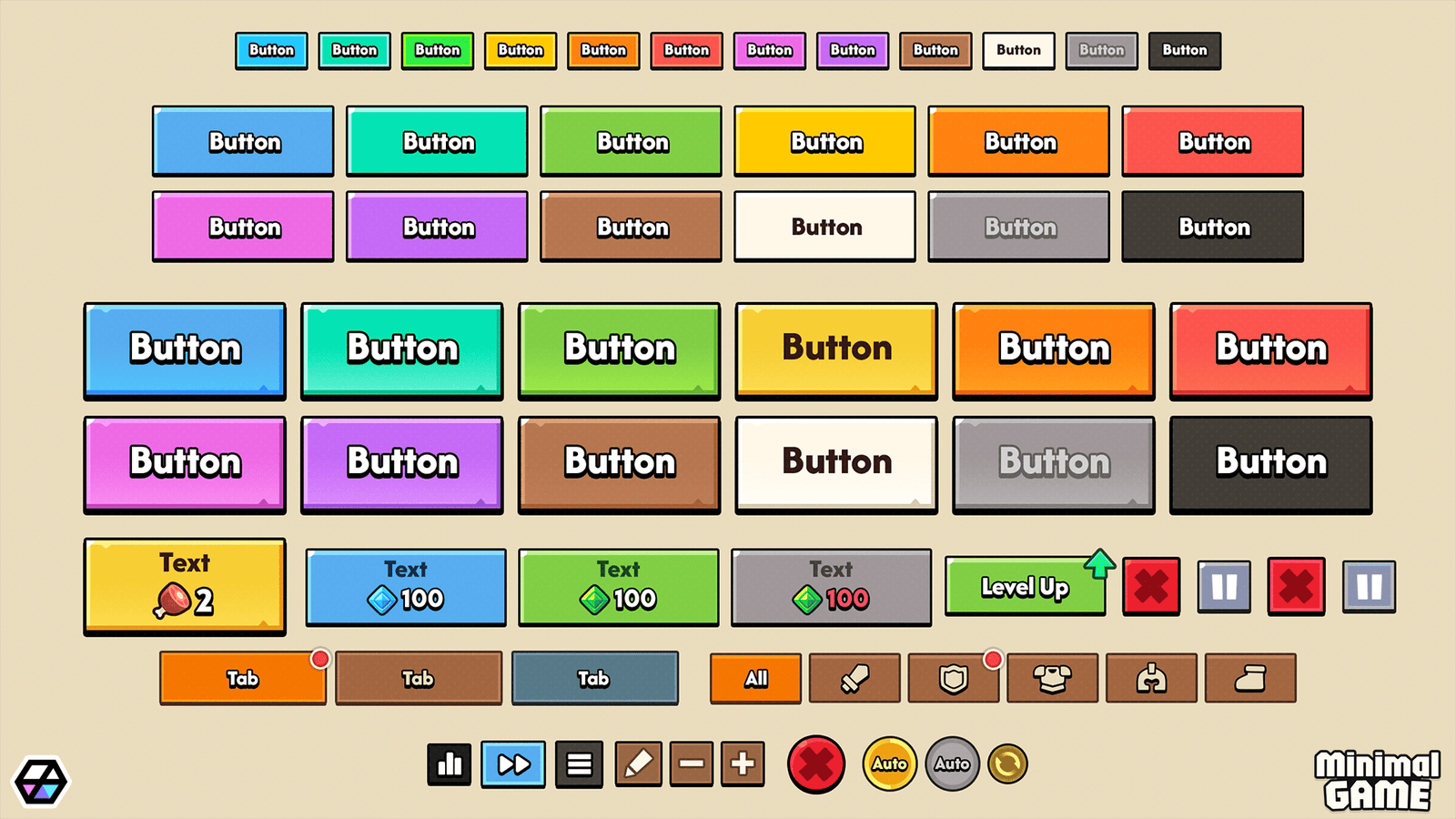The height and width of the screenshot is (819, 1456).
Task: Open the black hamburger list menu icon
Action: (x=579, y=764)
